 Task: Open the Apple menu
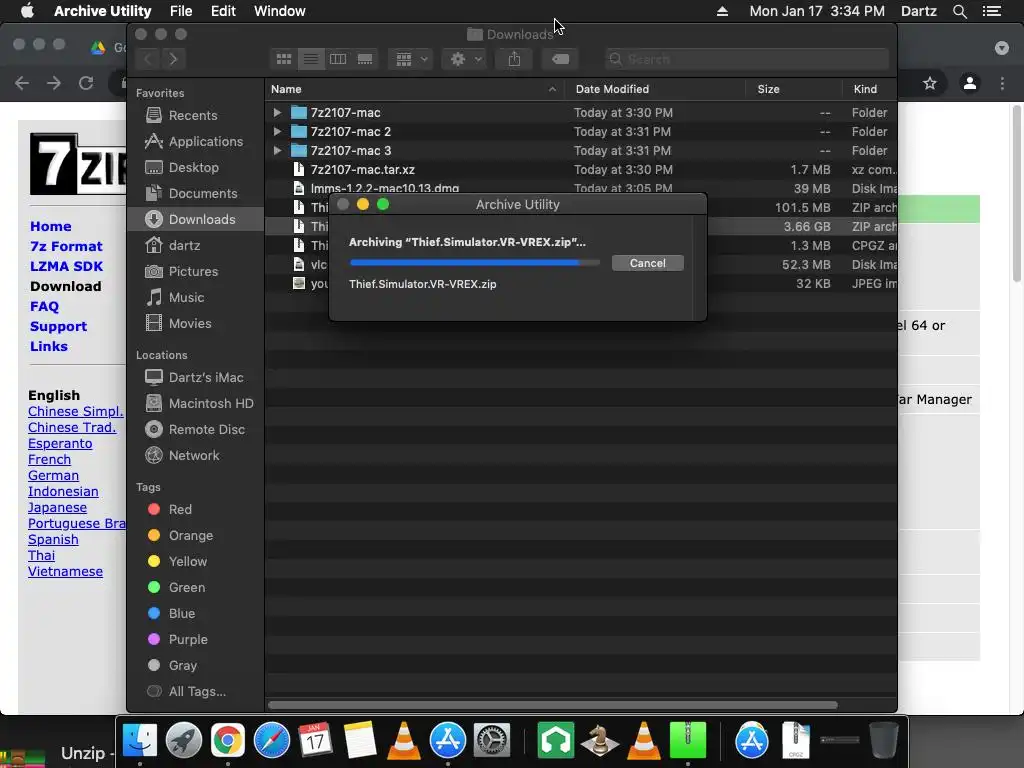tap(27, 11)
